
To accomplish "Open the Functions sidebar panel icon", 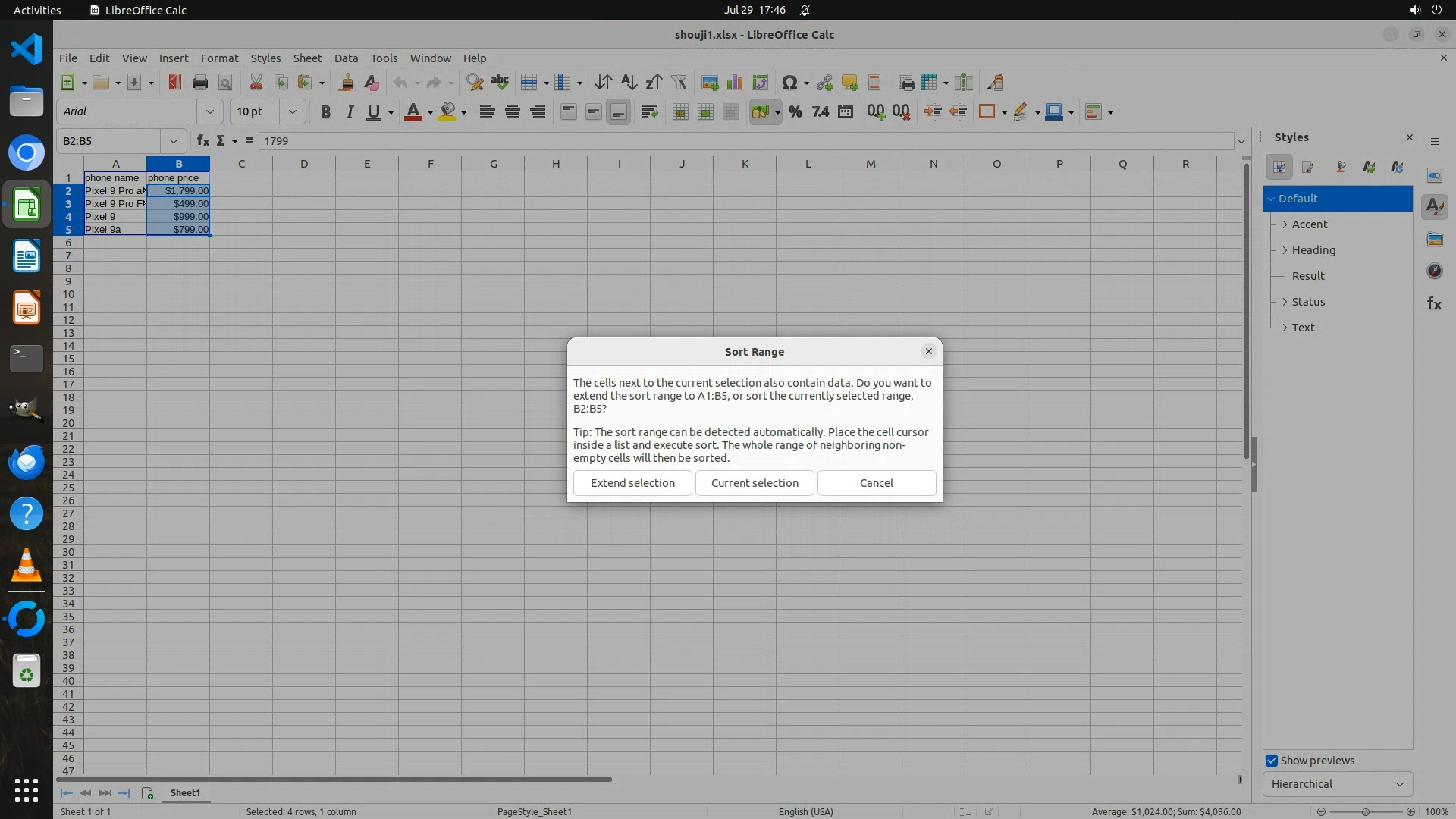I will (1434, 303).
